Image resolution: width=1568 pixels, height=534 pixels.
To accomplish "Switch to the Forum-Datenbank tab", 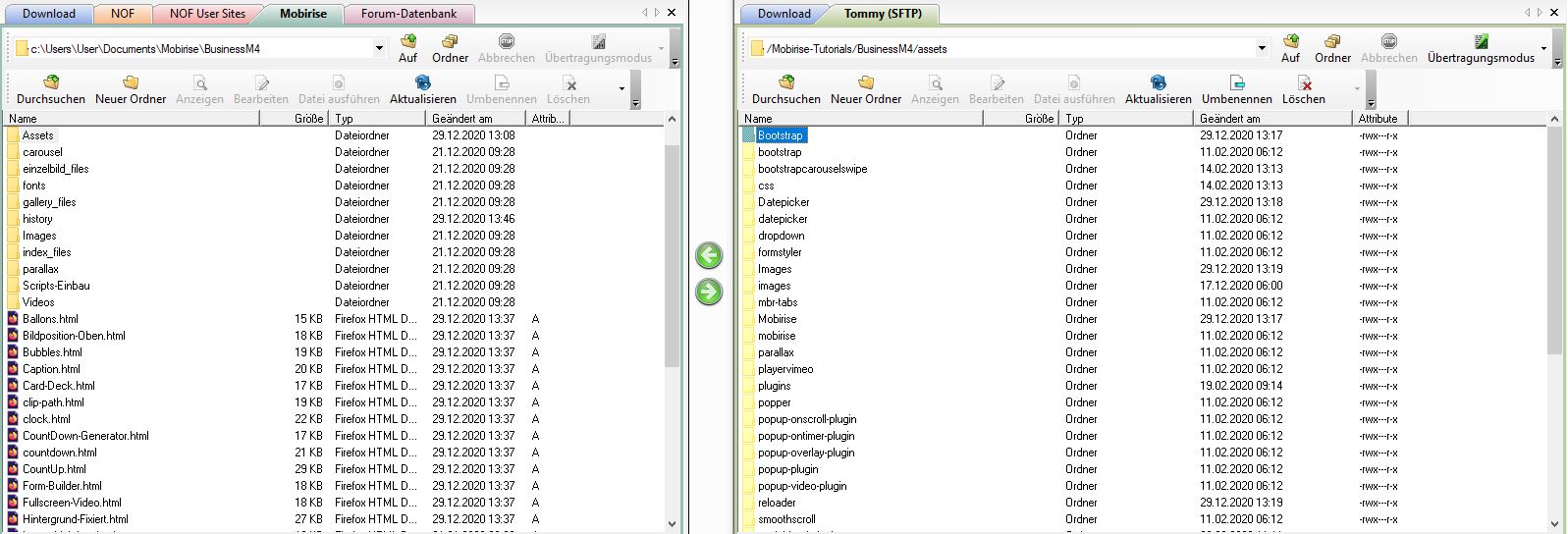I will tap(408, 14).
